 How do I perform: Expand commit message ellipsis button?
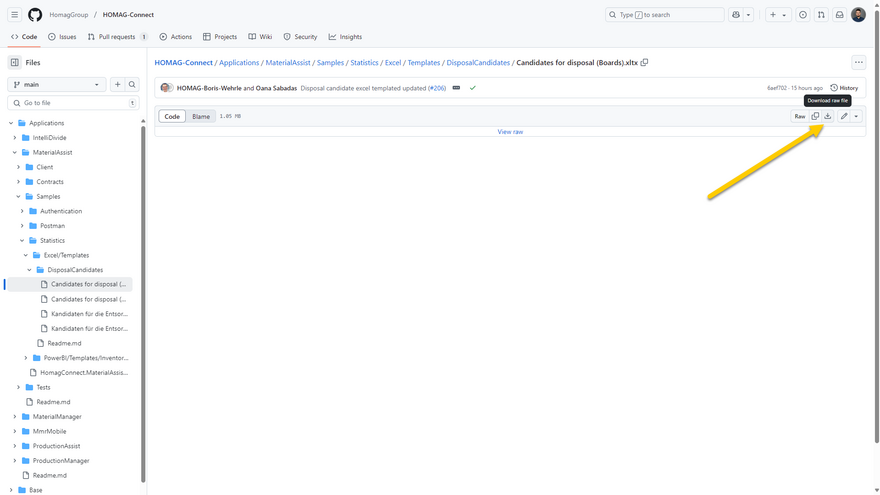click(x=456, y=88)
